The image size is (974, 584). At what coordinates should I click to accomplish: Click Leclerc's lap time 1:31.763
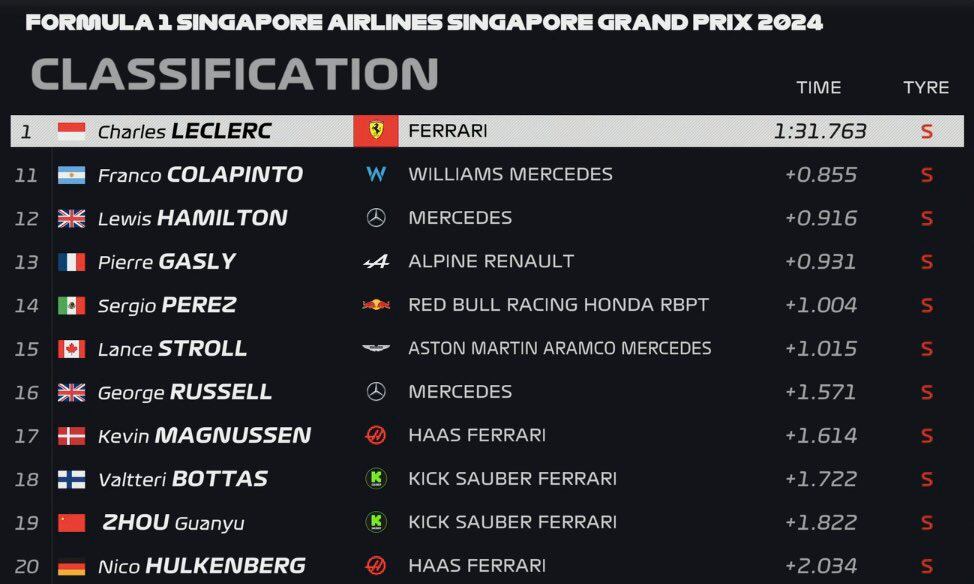[820, 131]
